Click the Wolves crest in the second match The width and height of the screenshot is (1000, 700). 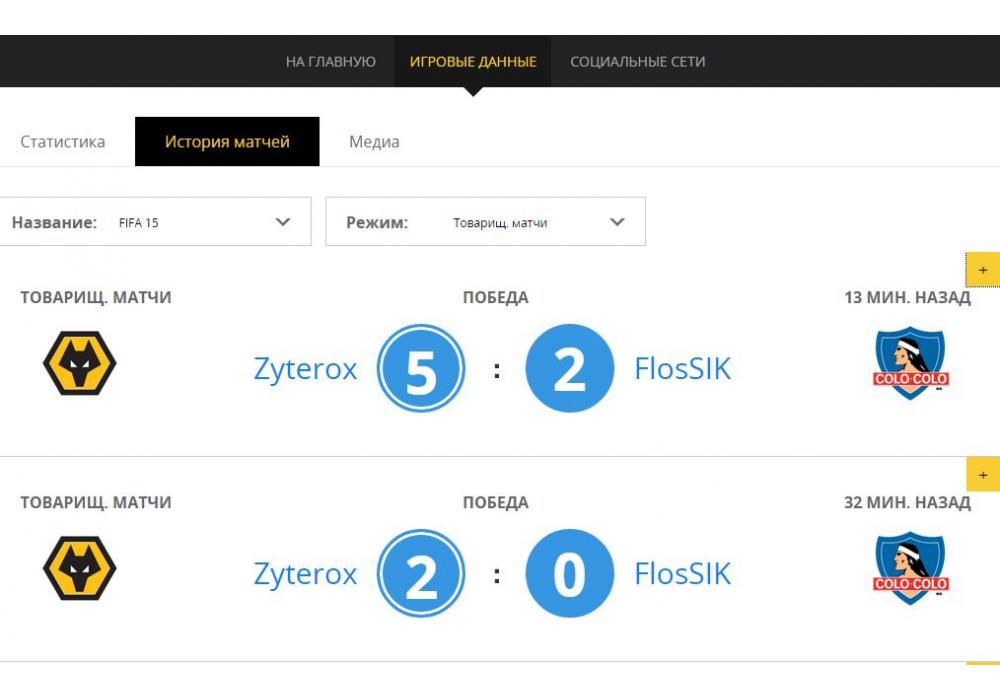click(80, 568)
